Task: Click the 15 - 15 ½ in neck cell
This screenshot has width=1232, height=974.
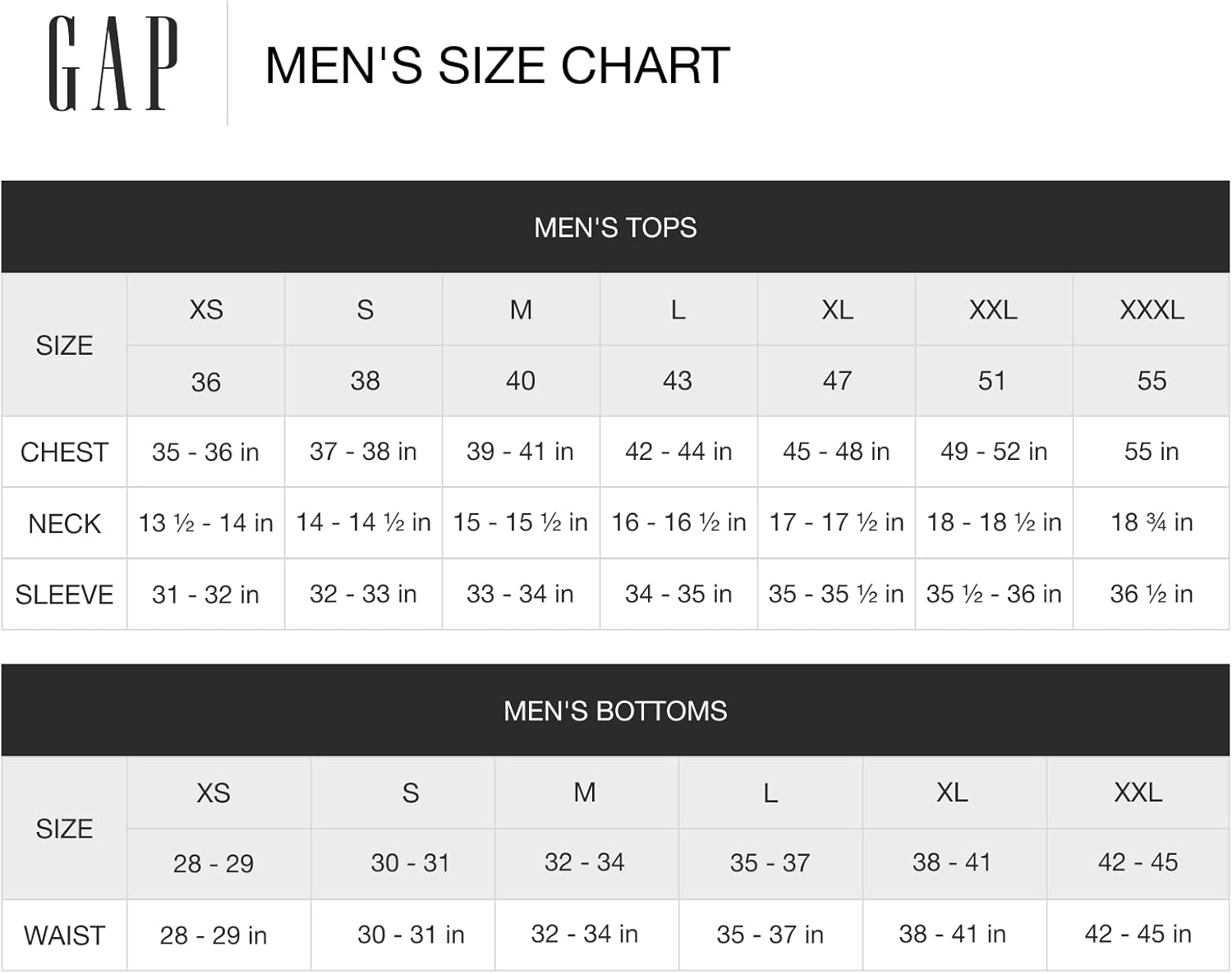Action: 521,522
